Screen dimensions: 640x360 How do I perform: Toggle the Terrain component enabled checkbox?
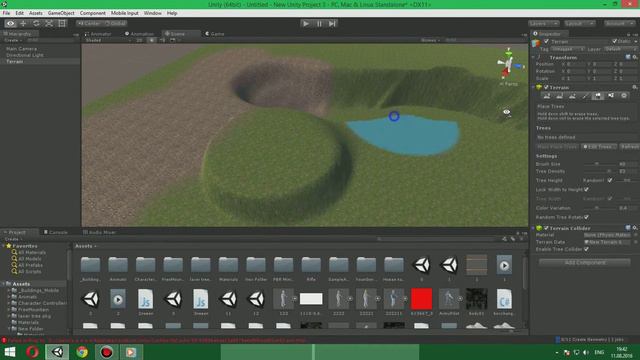pos(546,87)
